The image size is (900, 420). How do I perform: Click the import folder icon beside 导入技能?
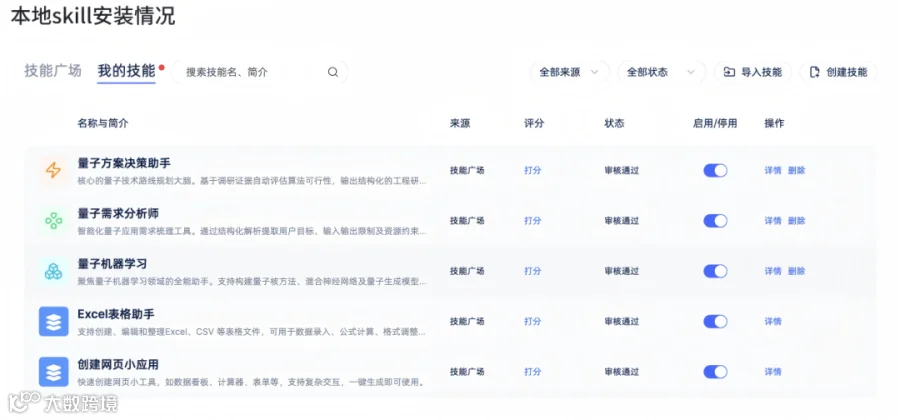(729, 72)
